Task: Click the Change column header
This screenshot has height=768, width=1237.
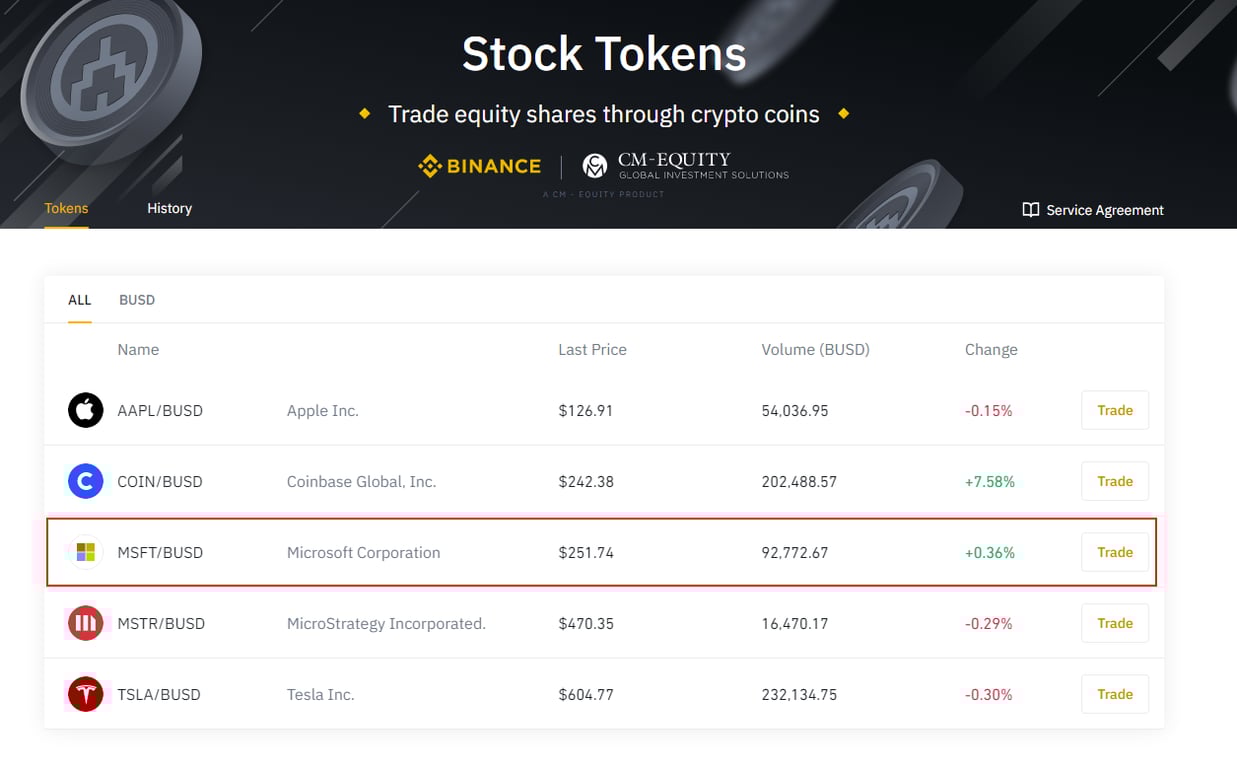Action: 990,350
